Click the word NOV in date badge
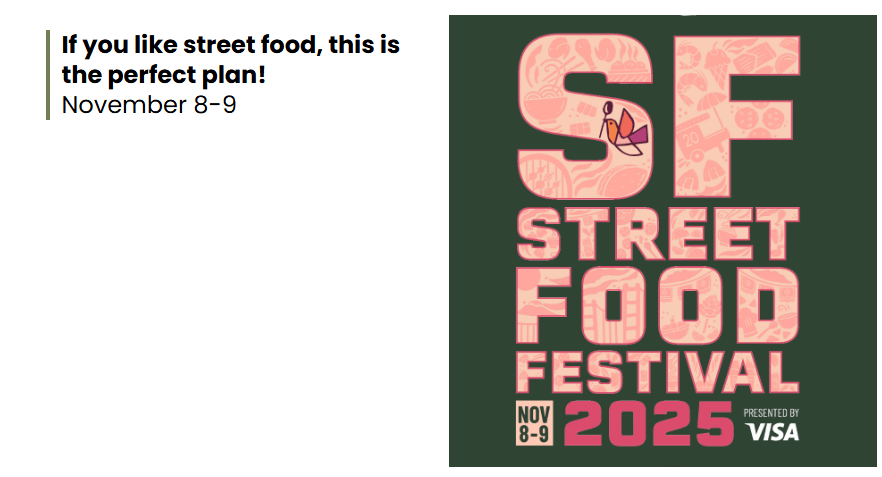The height and width of the screenshot is (477, 882). tap(535, 413)
